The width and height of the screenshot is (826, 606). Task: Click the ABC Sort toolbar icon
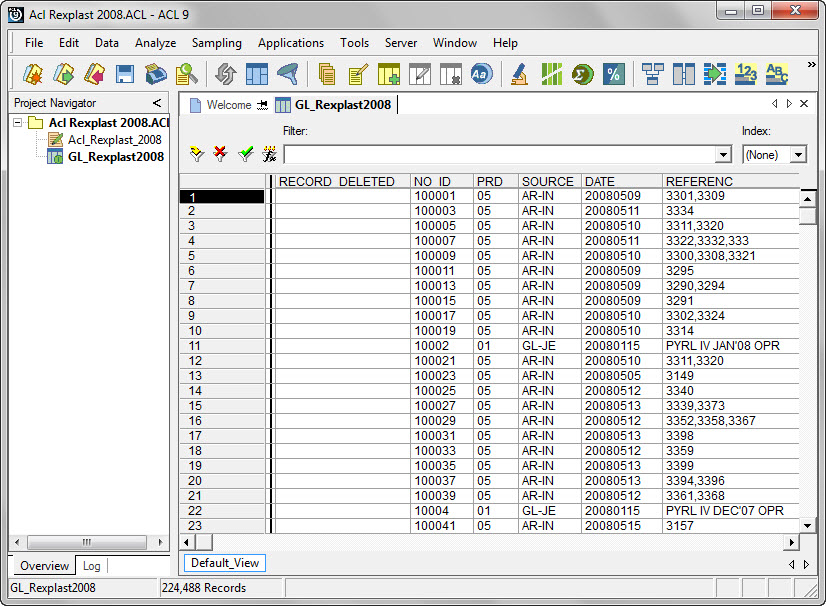pos(776,74)
